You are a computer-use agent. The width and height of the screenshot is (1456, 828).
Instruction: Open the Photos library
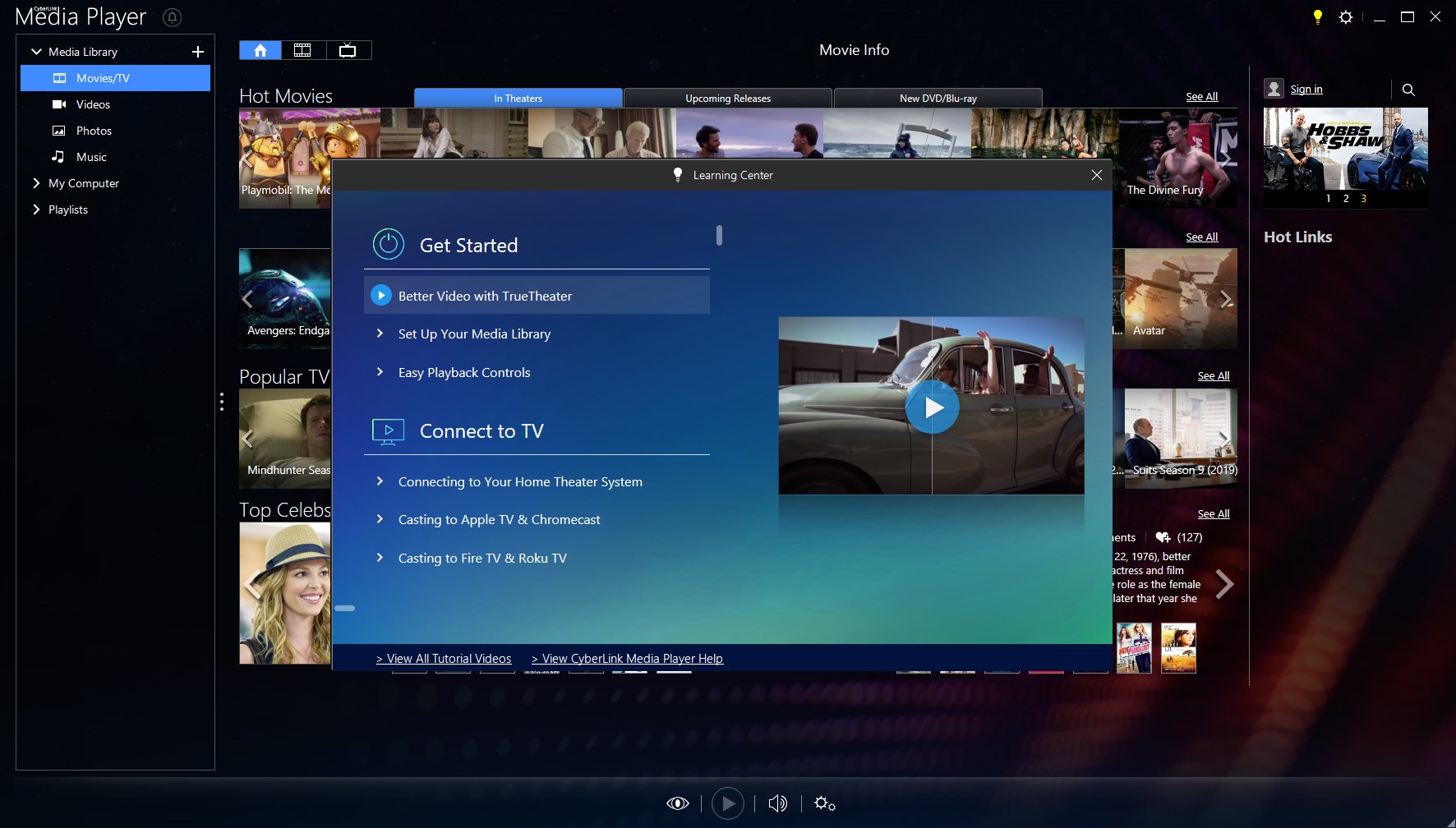point(93,131)
